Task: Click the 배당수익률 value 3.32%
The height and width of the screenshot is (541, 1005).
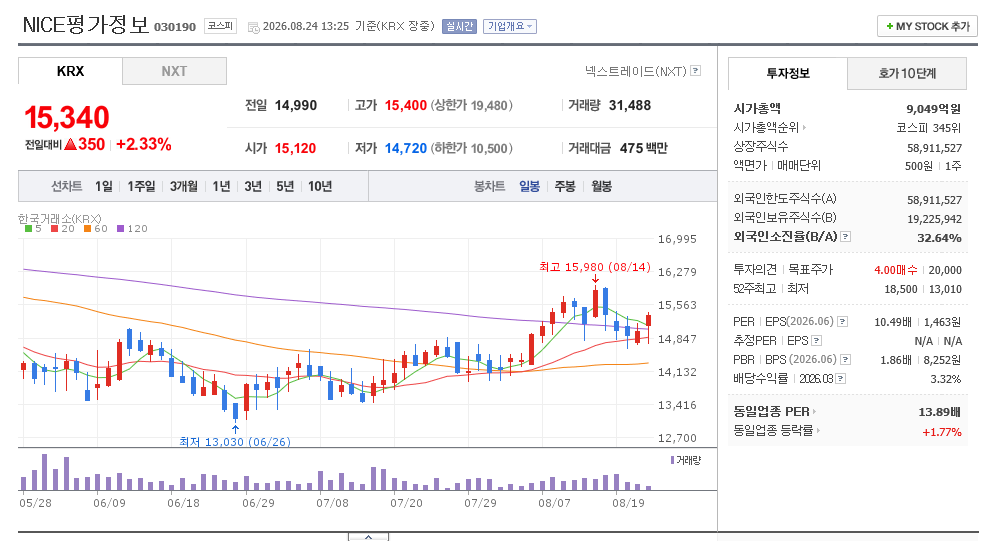Action: [x=945, y=379]
